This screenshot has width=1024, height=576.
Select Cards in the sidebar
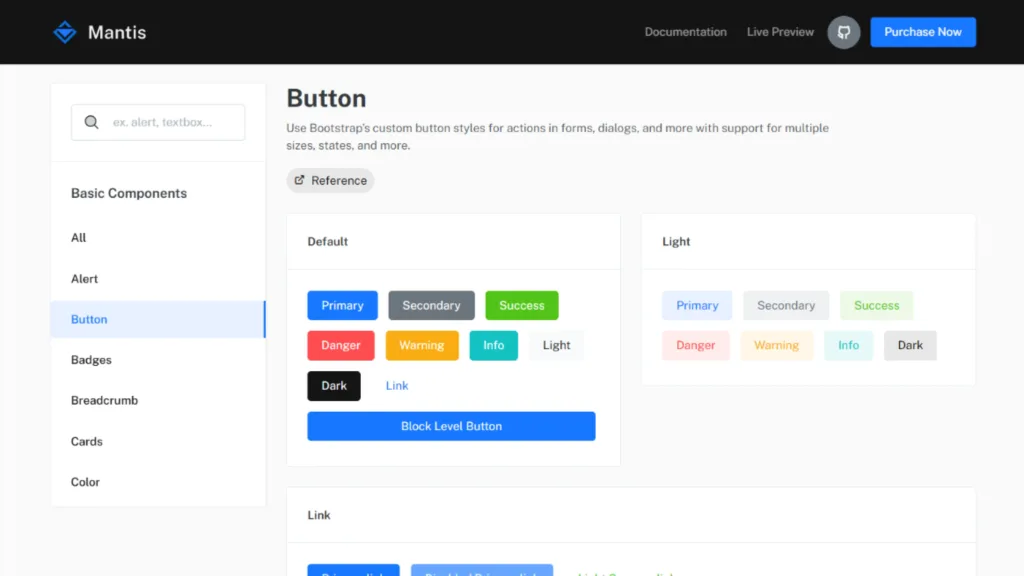(x=86, y=441)
